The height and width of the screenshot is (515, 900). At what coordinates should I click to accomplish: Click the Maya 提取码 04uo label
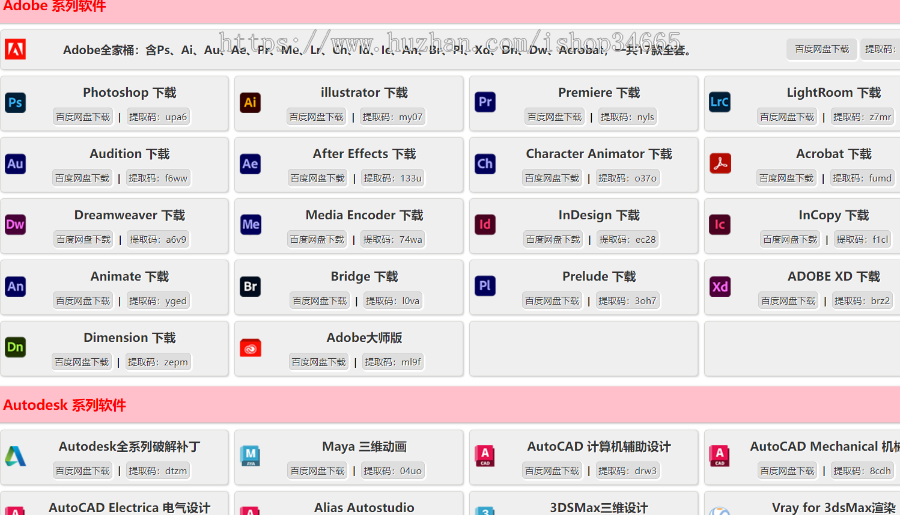[x=393, y=471]
